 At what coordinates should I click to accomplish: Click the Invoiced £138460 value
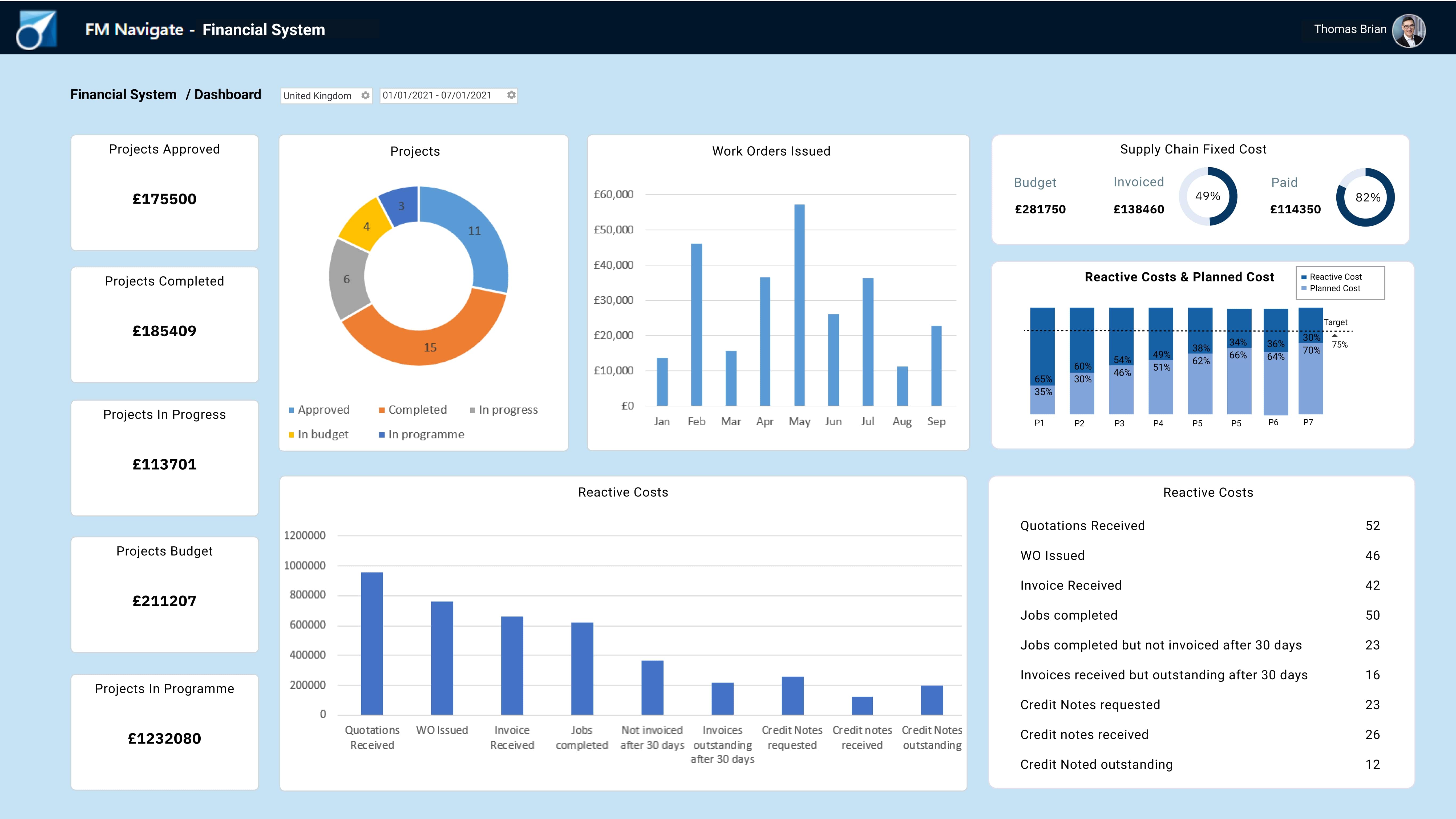tap(1138, 209)
